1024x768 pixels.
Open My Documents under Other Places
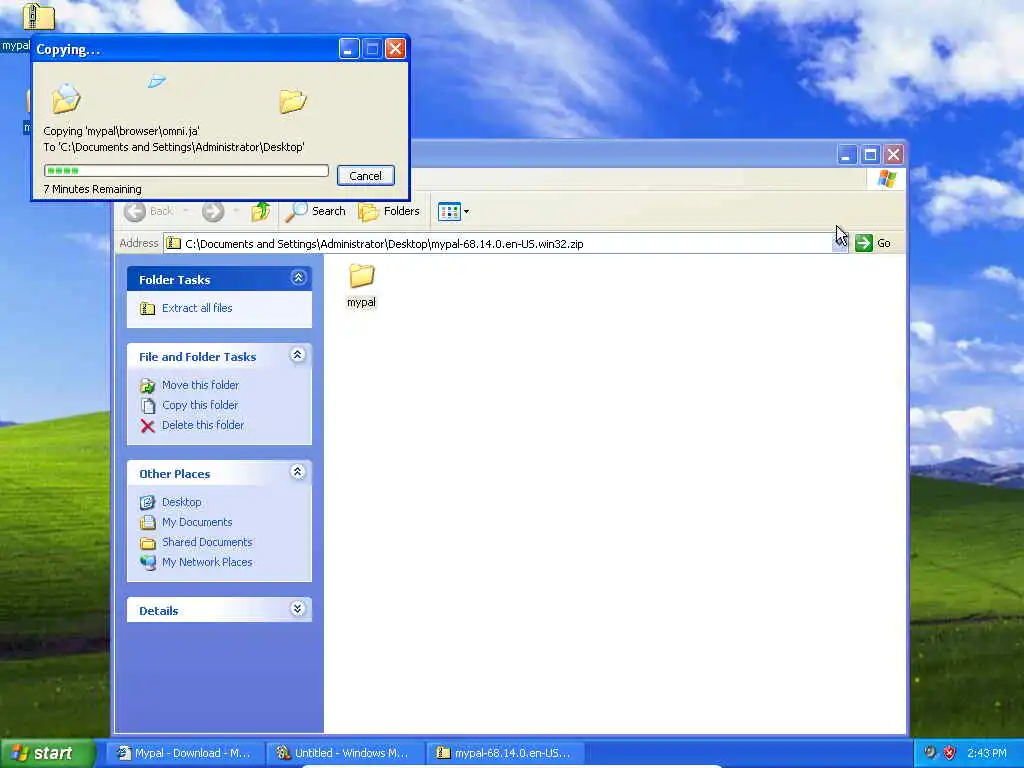point(197,522)
